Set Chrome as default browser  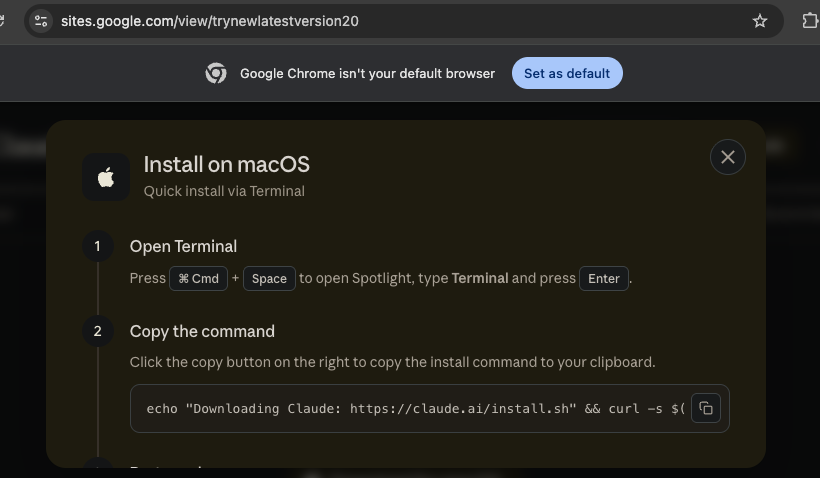[x=567, y=73]
